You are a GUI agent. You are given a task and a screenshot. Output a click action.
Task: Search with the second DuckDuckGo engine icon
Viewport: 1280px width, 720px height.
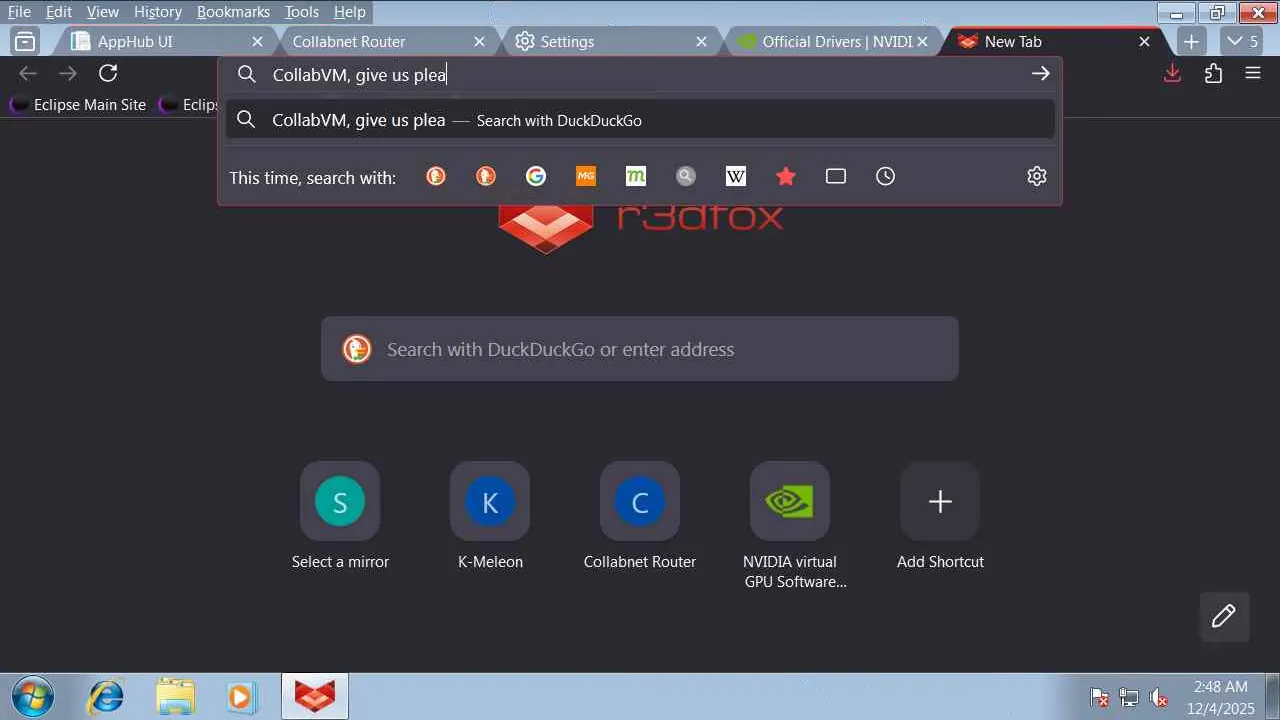tap(486, 176)
